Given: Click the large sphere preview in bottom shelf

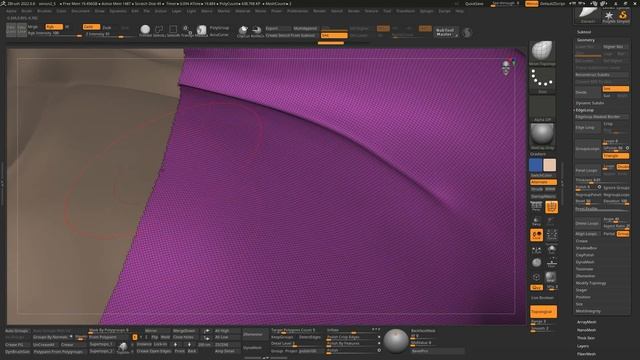Looking at the screenshot, I should 396,340.
